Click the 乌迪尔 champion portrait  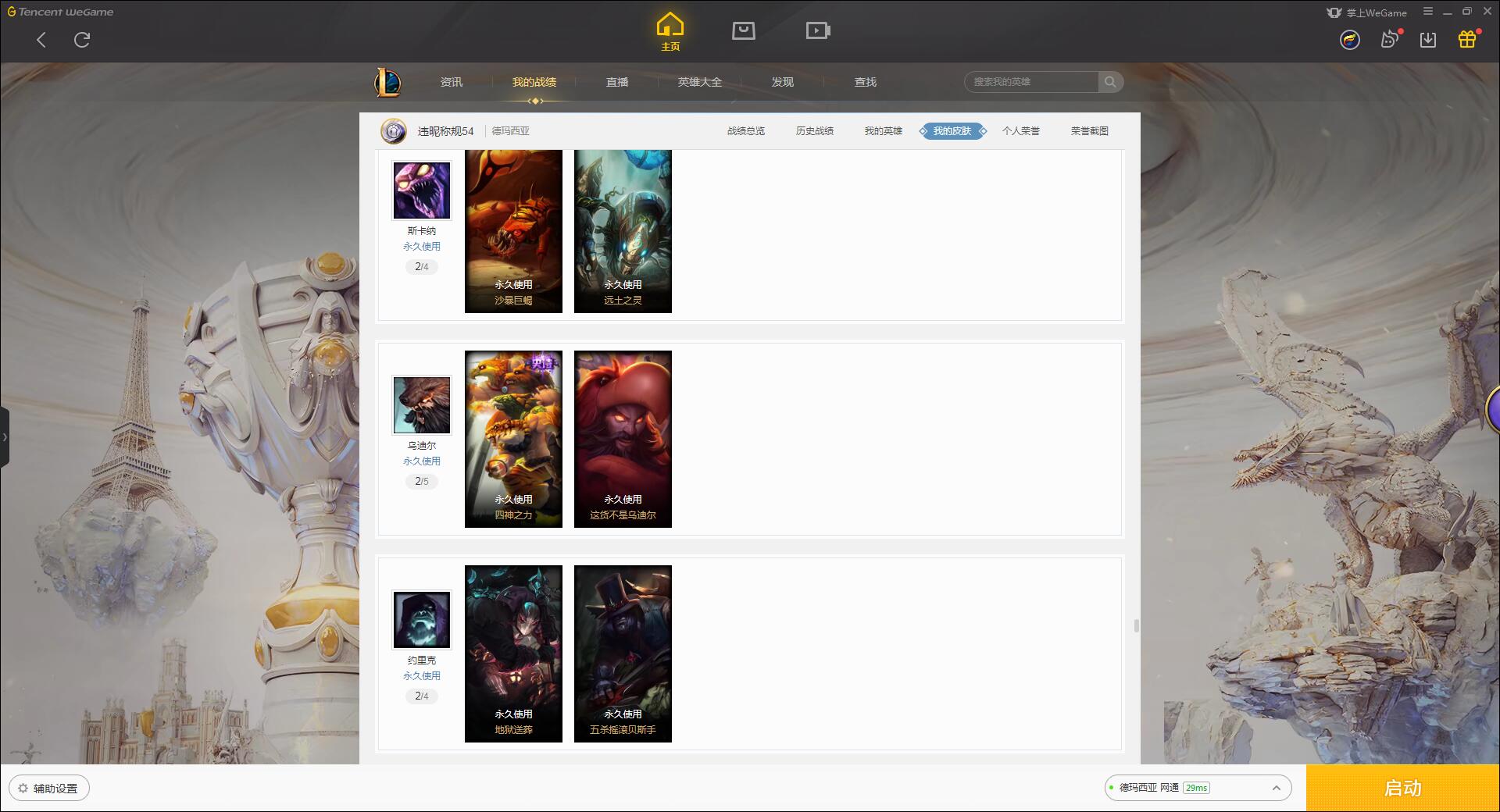pyautogui.click(x=422, y=405)
